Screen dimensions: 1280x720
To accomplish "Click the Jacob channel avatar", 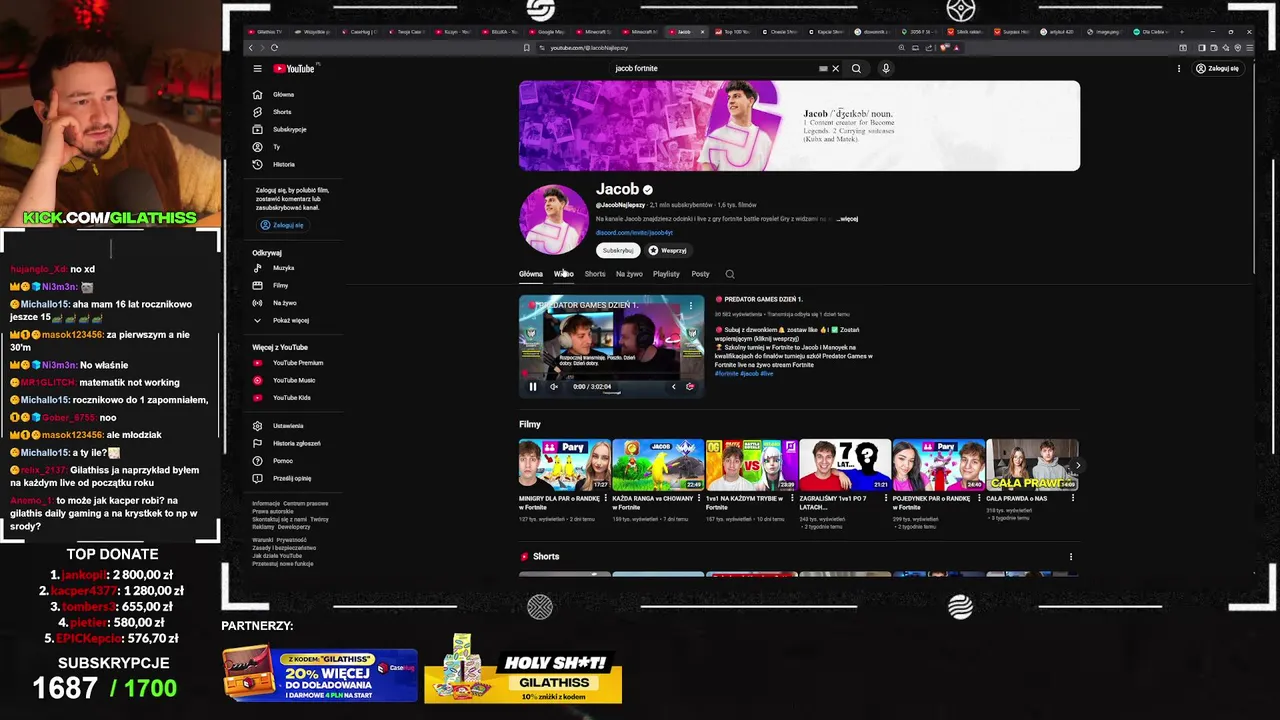I will click(553, 220).
